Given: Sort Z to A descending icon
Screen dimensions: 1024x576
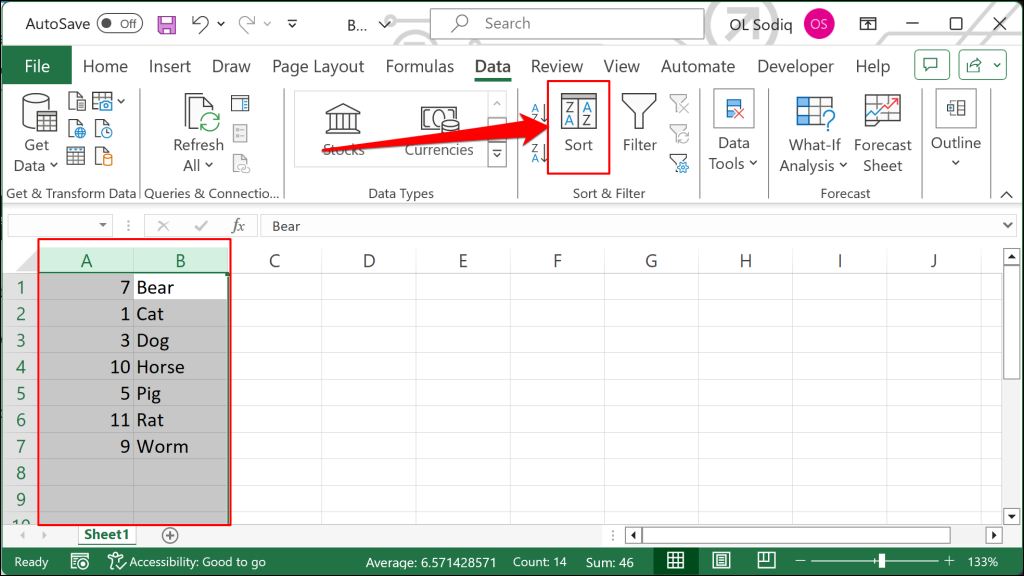Looking at the screenshot, I should 538,152.
